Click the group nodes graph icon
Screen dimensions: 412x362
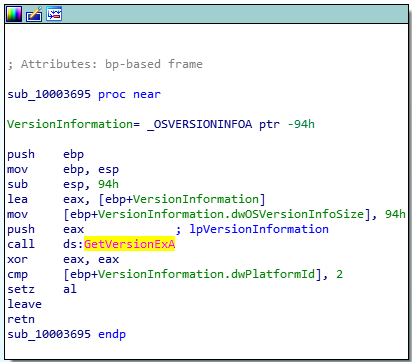54,14
